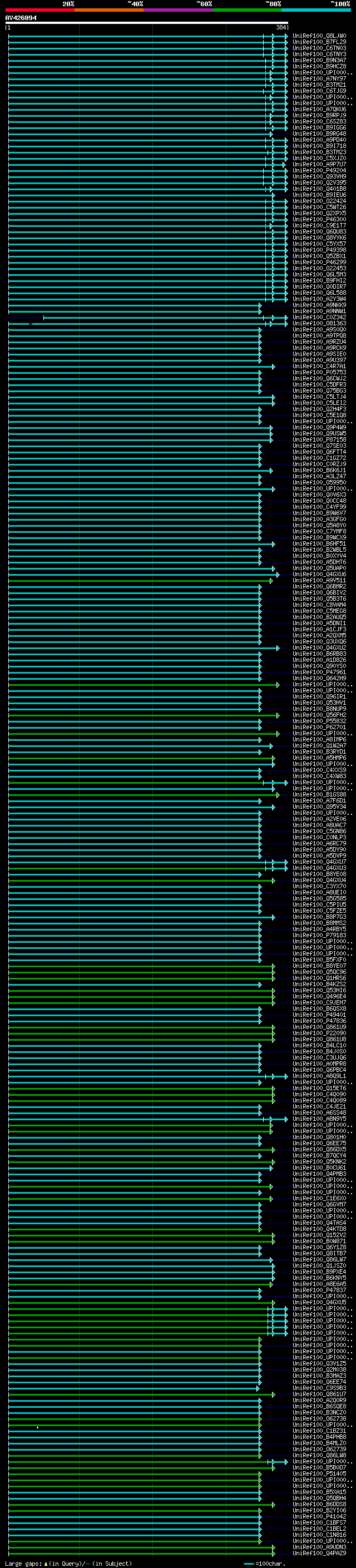
Task: Select entry UniRef100_C6TJG9
Action: pos(319,91)
